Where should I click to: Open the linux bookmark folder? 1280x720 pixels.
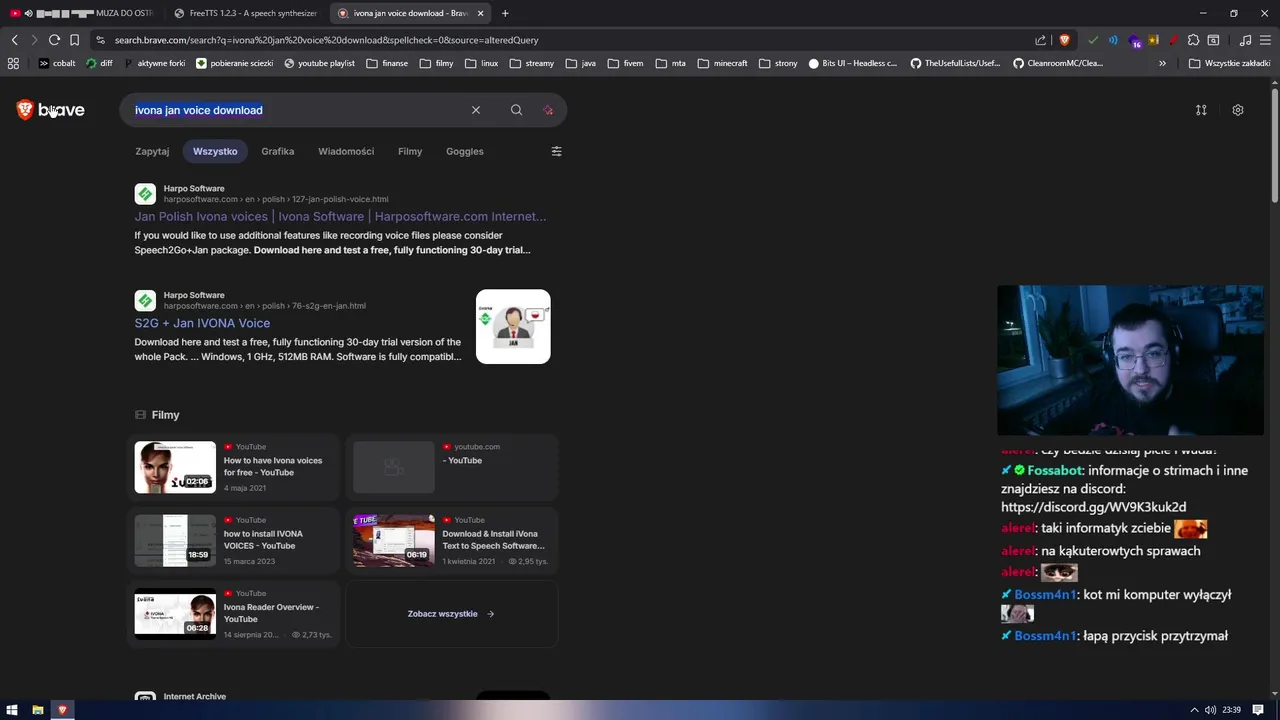point(480,63)
